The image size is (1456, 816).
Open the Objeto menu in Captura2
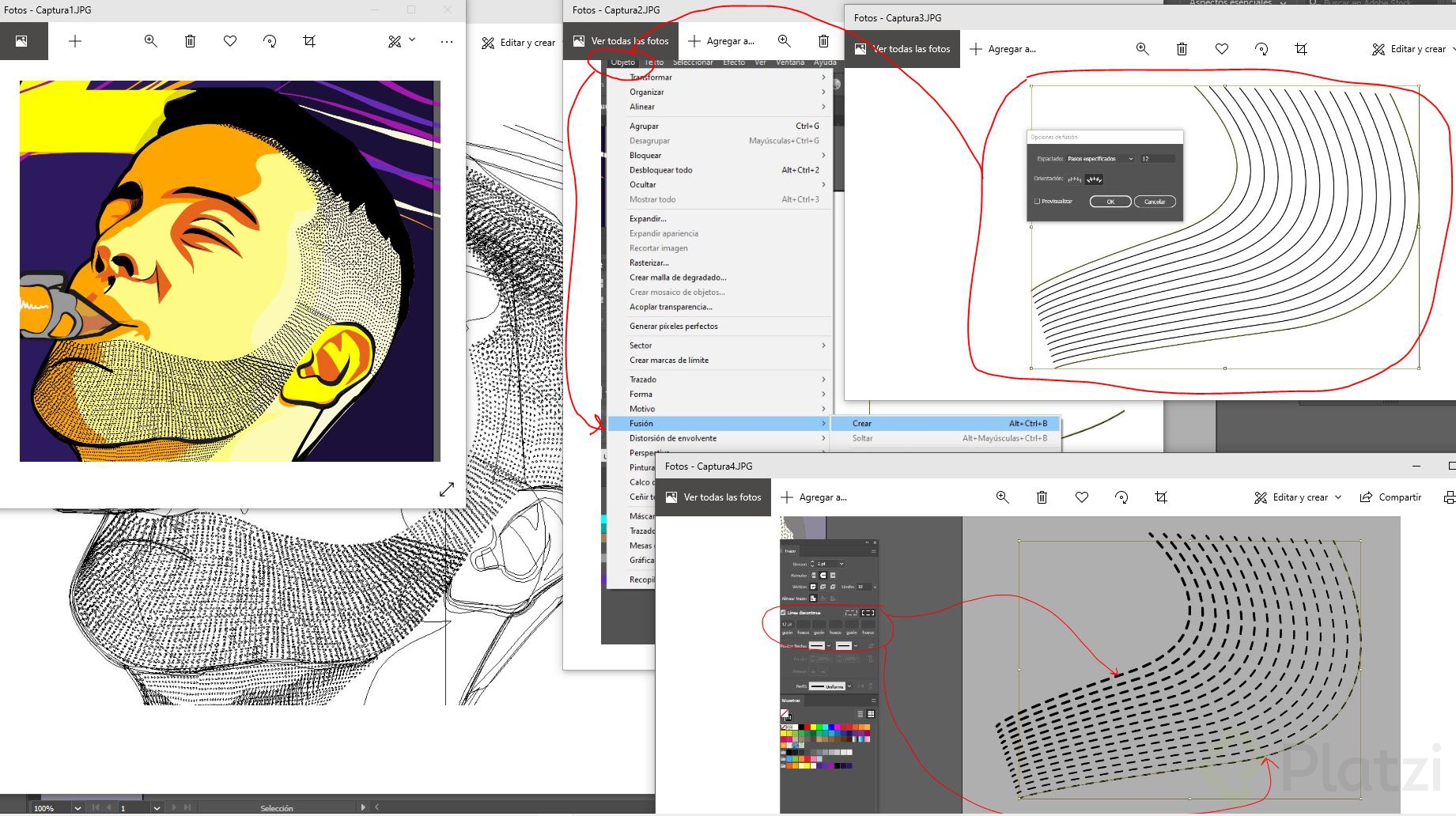coord(622,62)
